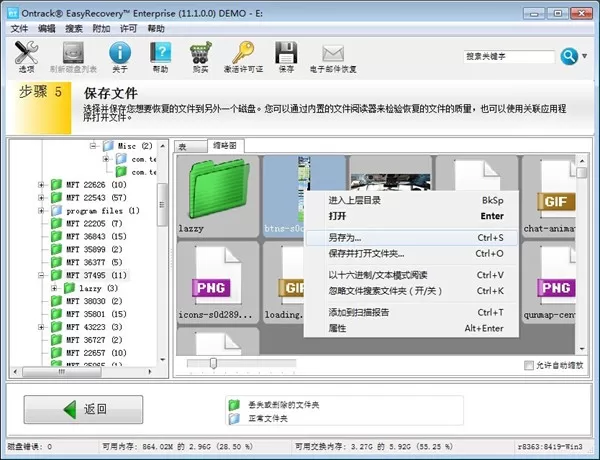Choose 添加到扫描报告 menu entry

(x=412, y=312)
